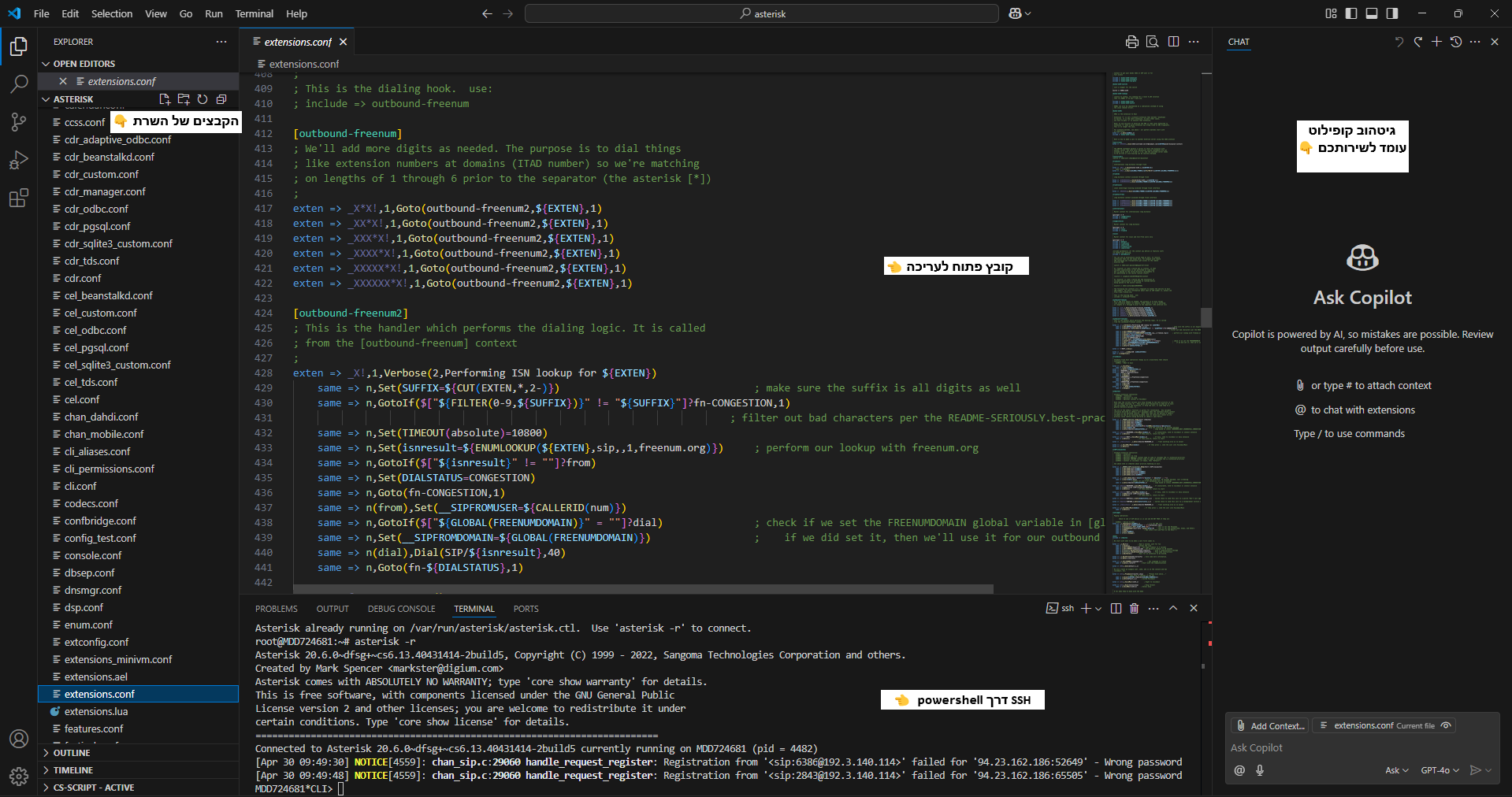Click the code minimap
Image resolution: width=1512 pixels, height=797 pixels.
point(1155,331)
